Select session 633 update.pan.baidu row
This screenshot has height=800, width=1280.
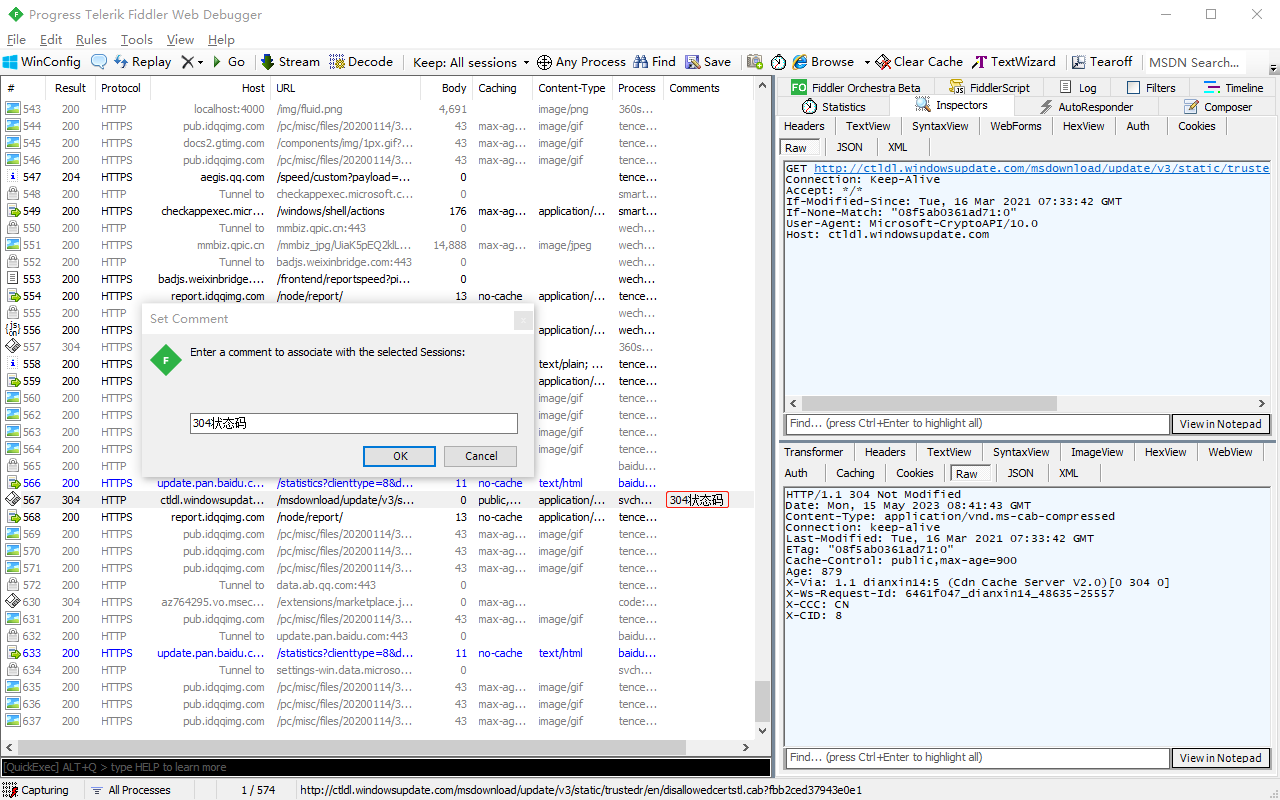tap(378, 653)
